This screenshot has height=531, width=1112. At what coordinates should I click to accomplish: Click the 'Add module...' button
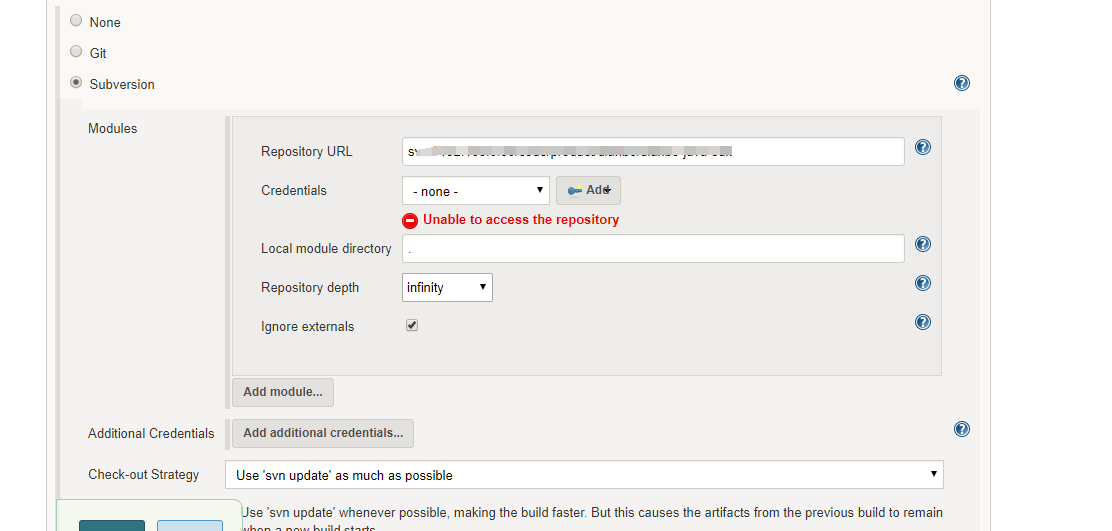coord(283,392)
